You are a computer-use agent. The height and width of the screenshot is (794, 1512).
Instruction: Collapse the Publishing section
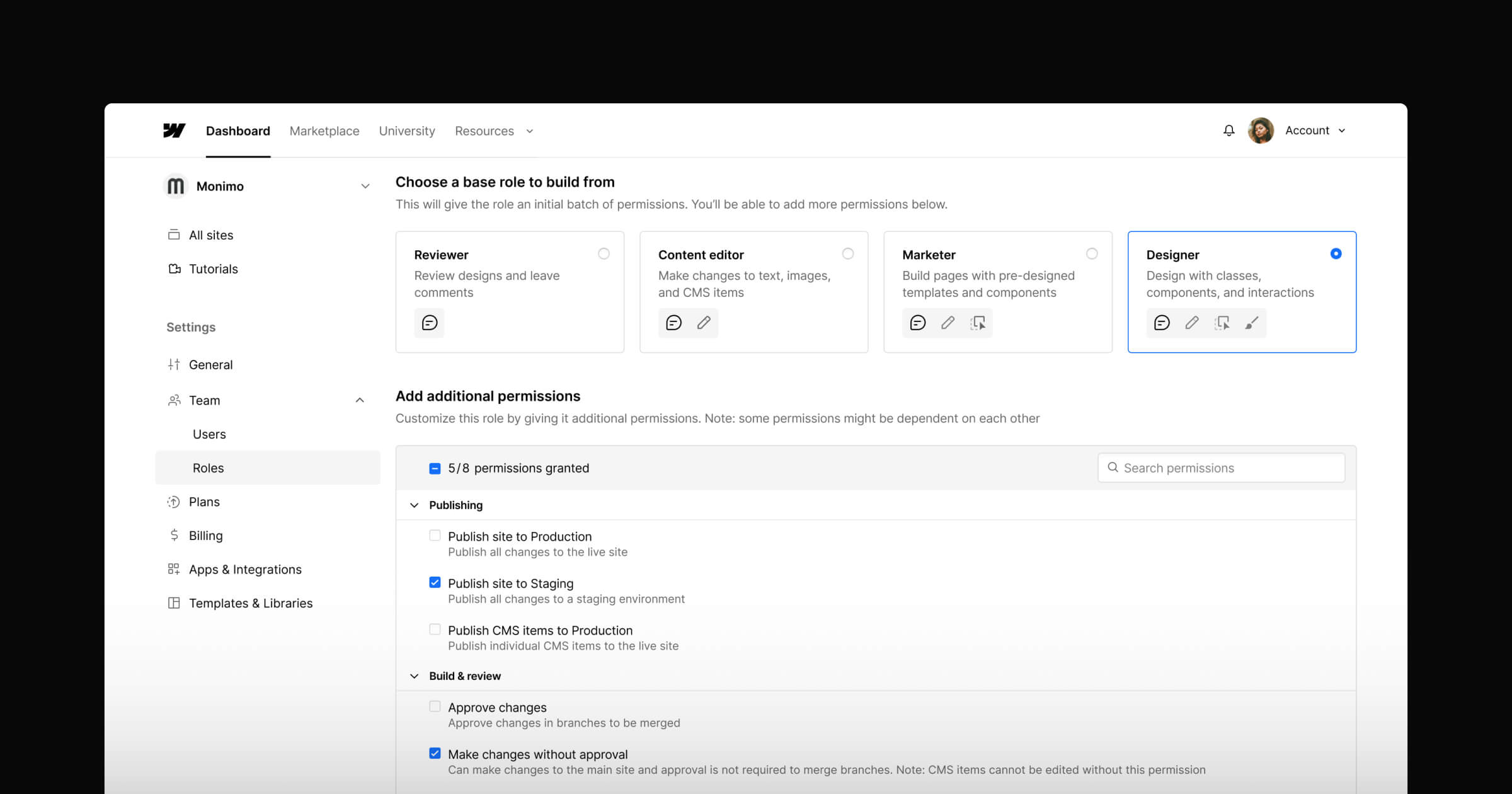[x=414, y=505]
